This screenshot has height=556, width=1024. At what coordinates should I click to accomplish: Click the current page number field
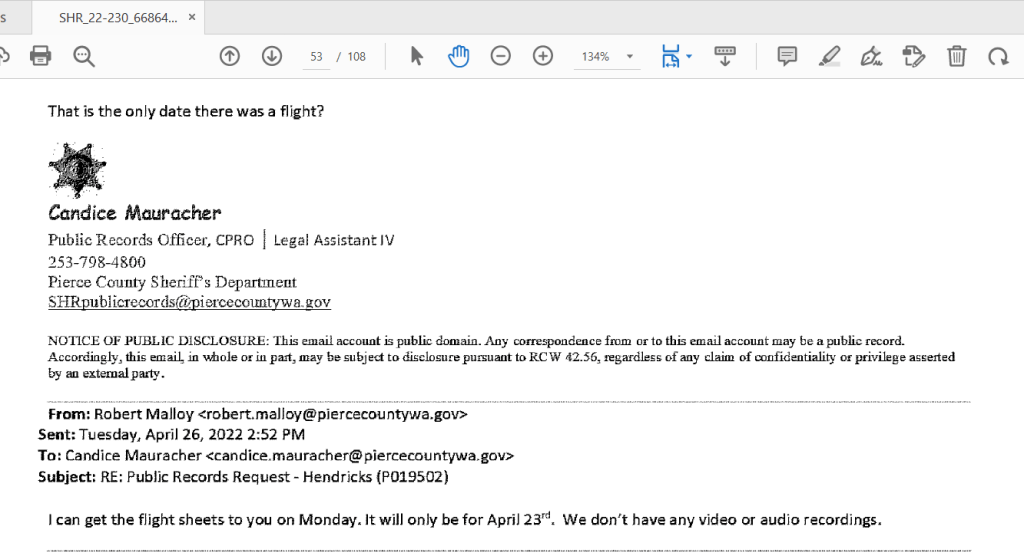(x=317, y=57)
